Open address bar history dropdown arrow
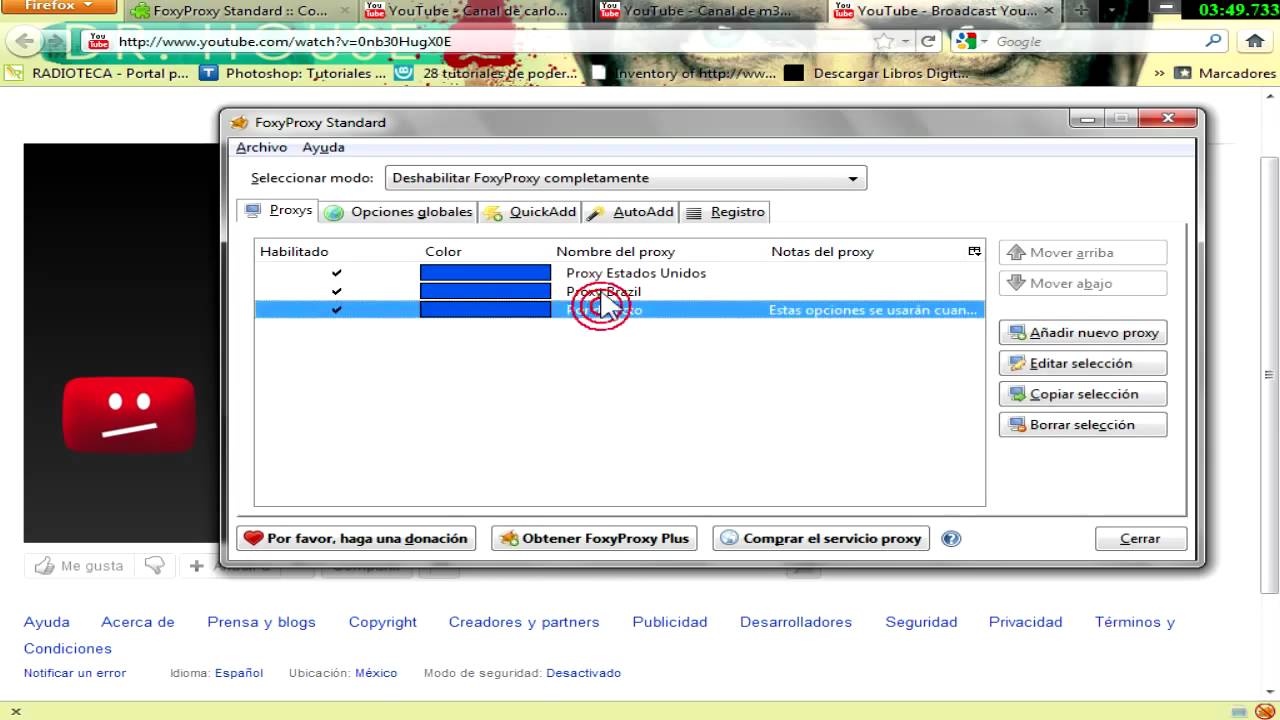Screen dimensions: 1280x720 click(906, 42)
